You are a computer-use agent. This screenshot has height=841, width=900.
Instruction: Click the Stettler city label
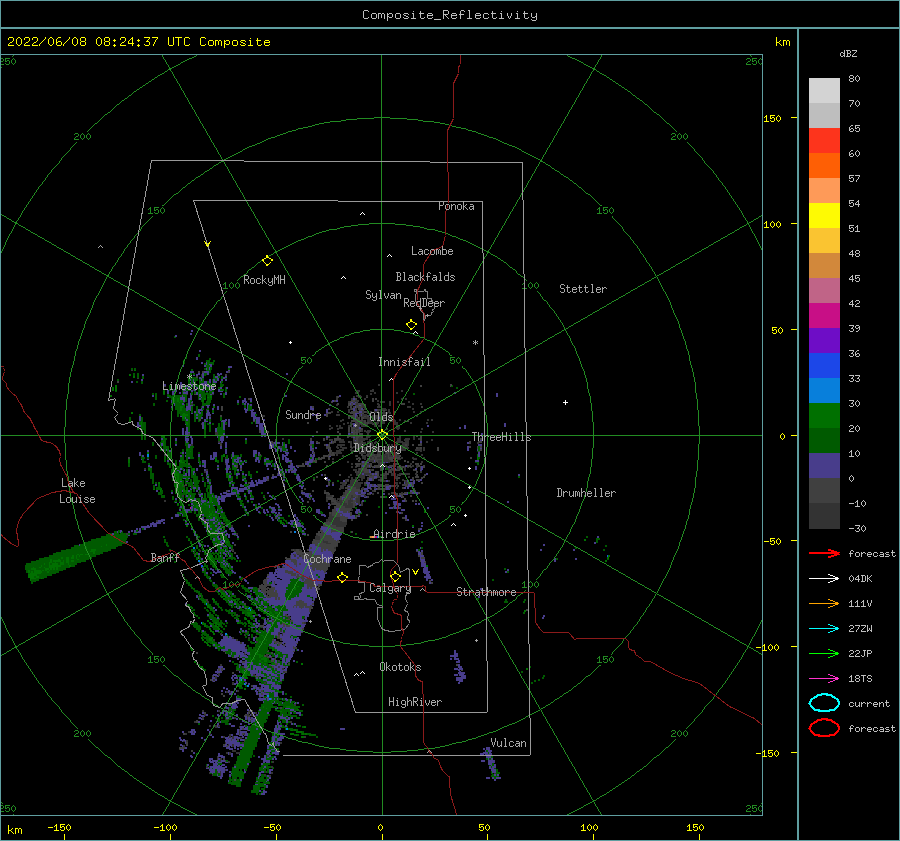coord(583,289)
